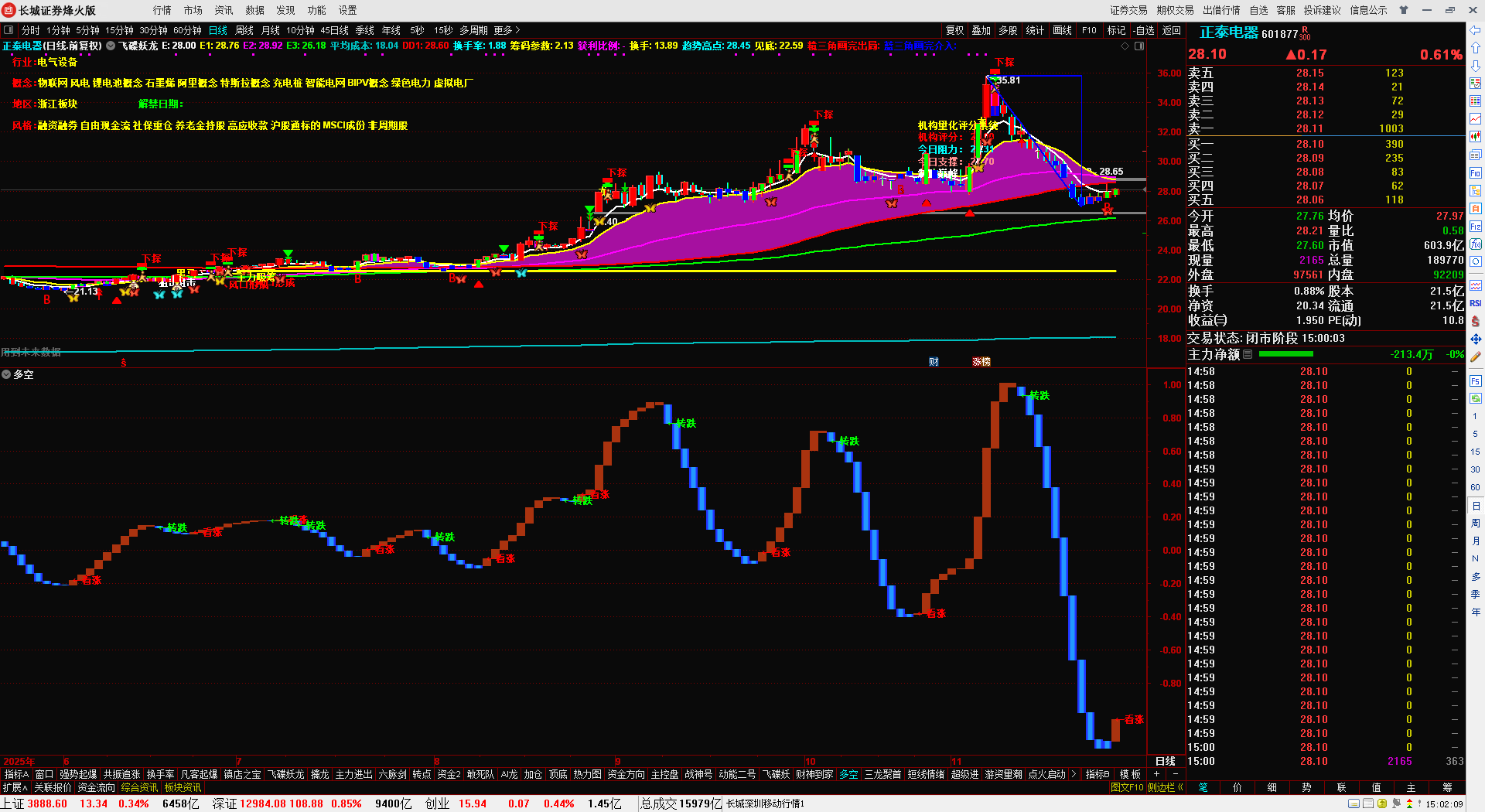The width and height of the screenshot is (1485, 812).
Task: Open the 多空 indicator dropdown arrow
Action: point(6,374)
